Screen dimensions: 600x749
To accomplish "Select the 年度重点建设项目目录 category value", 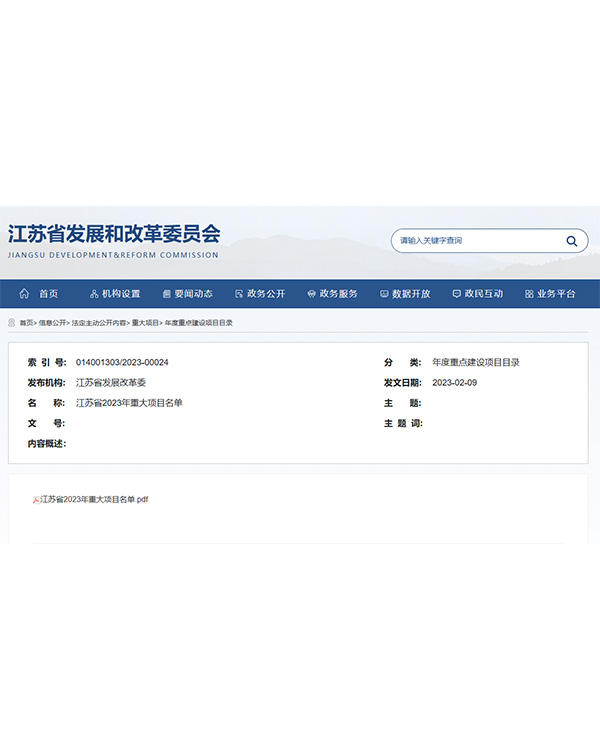I will click(x=476, y=363).
